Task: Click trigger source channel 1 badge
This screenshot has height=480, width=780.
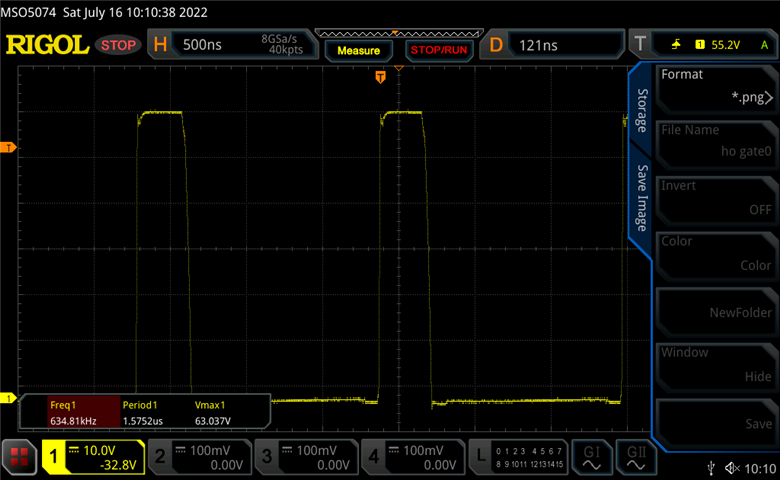Action: tap(700, 45)
